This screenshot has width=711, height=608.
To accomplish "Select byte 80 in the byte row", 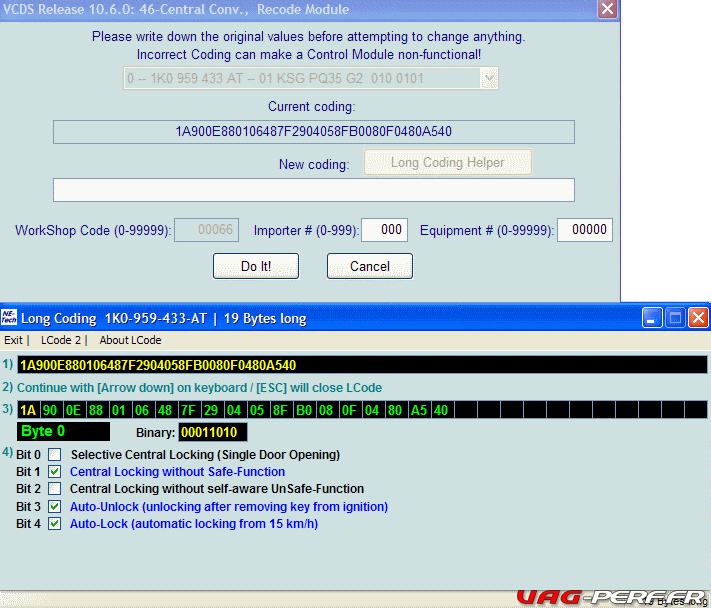I will tap(397, 410).
